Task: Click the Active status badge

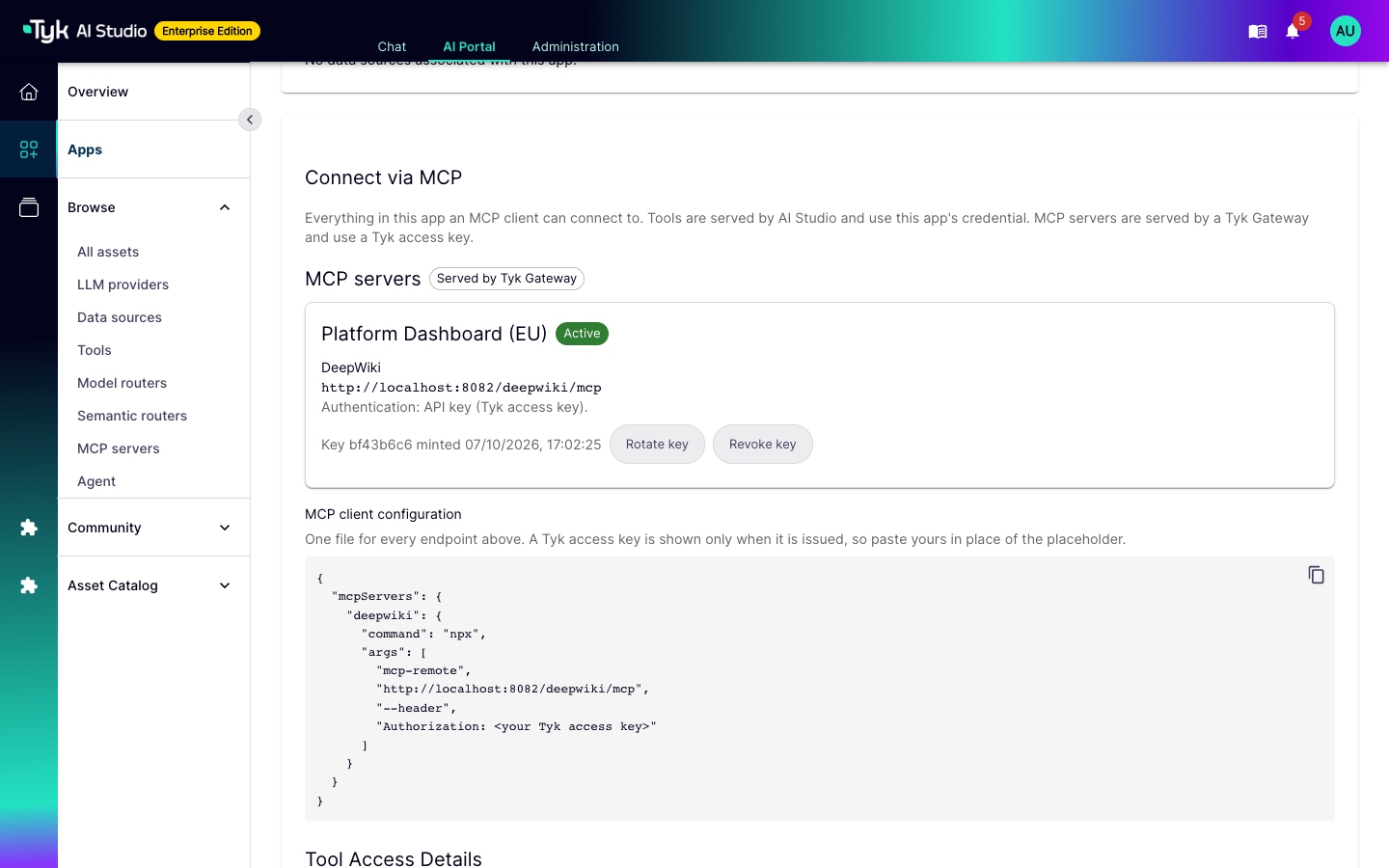Action: click(x=582, y=334)
